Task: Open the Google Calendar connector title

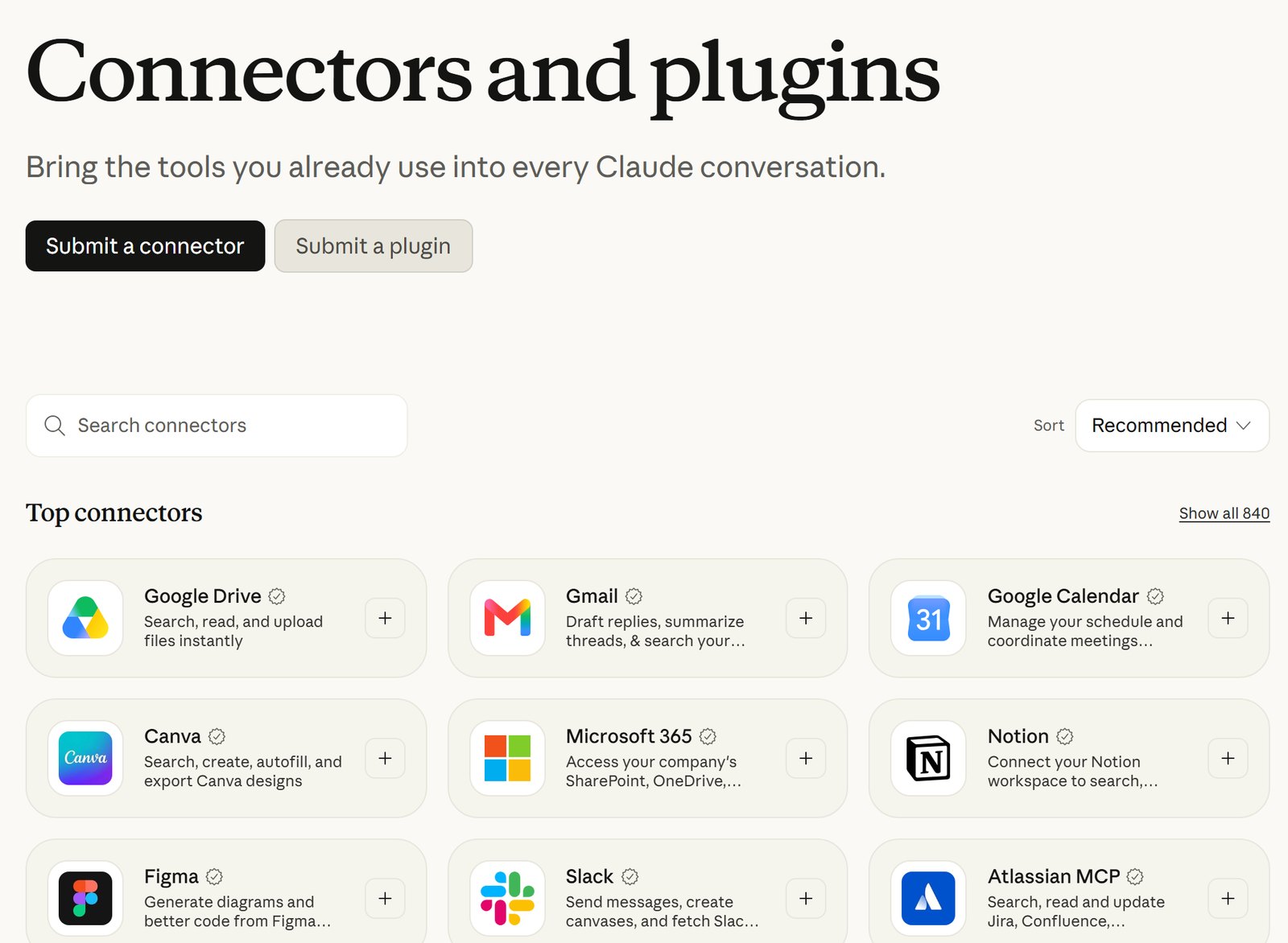Action: click(x=1063, y=596)
